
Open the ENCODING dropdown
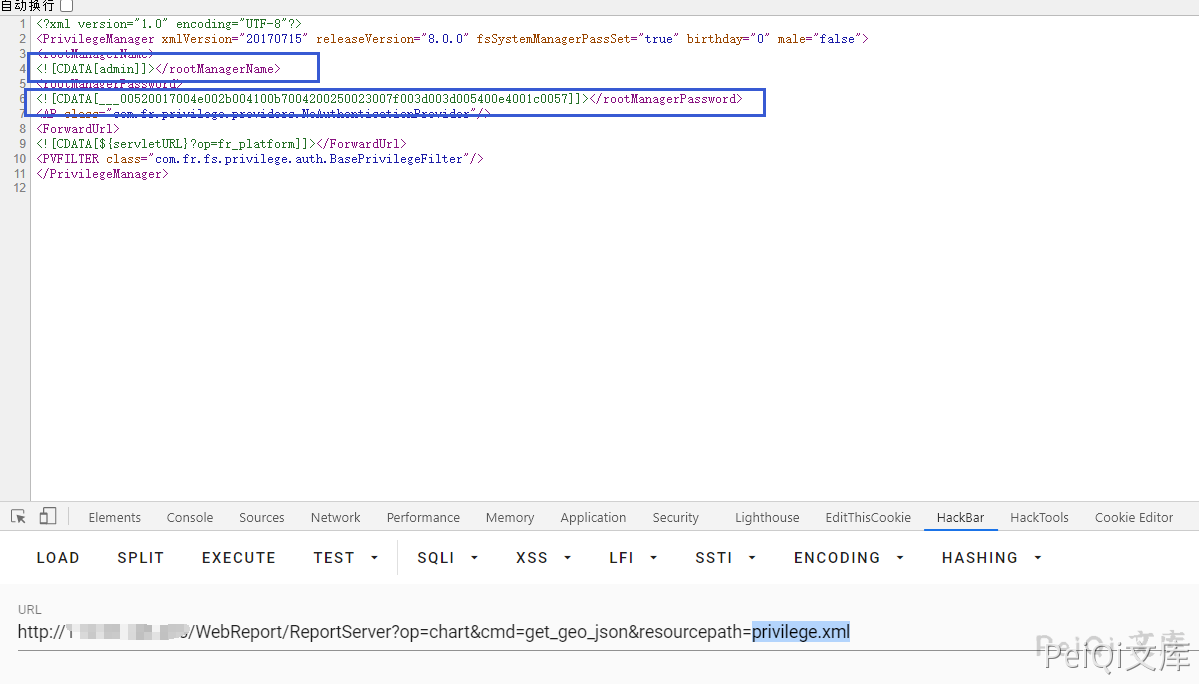[x=848, y=558]
